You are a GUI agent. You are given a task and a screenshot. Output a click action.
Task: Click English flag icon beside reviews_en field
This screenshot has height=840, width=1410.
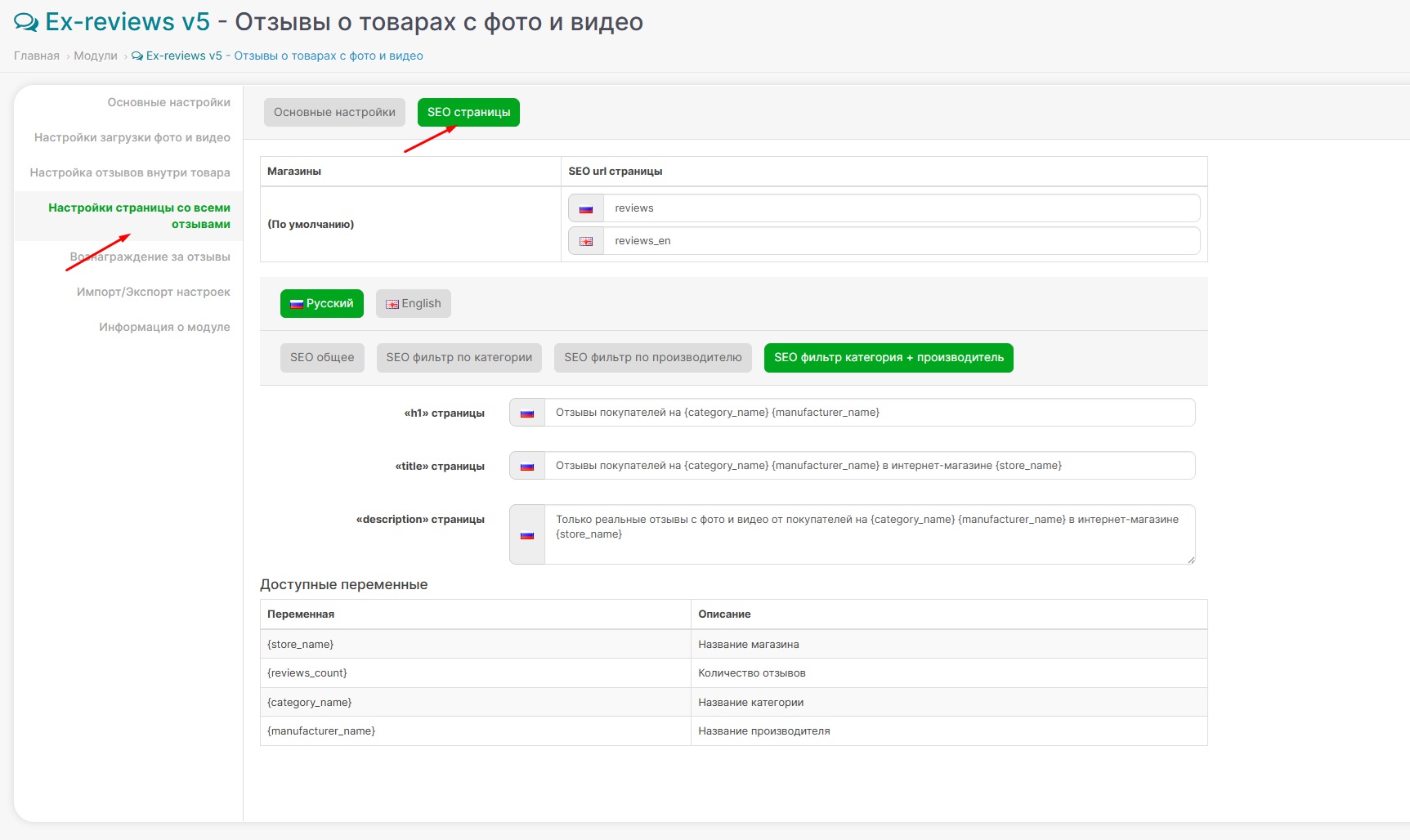(x=585, y=241)
